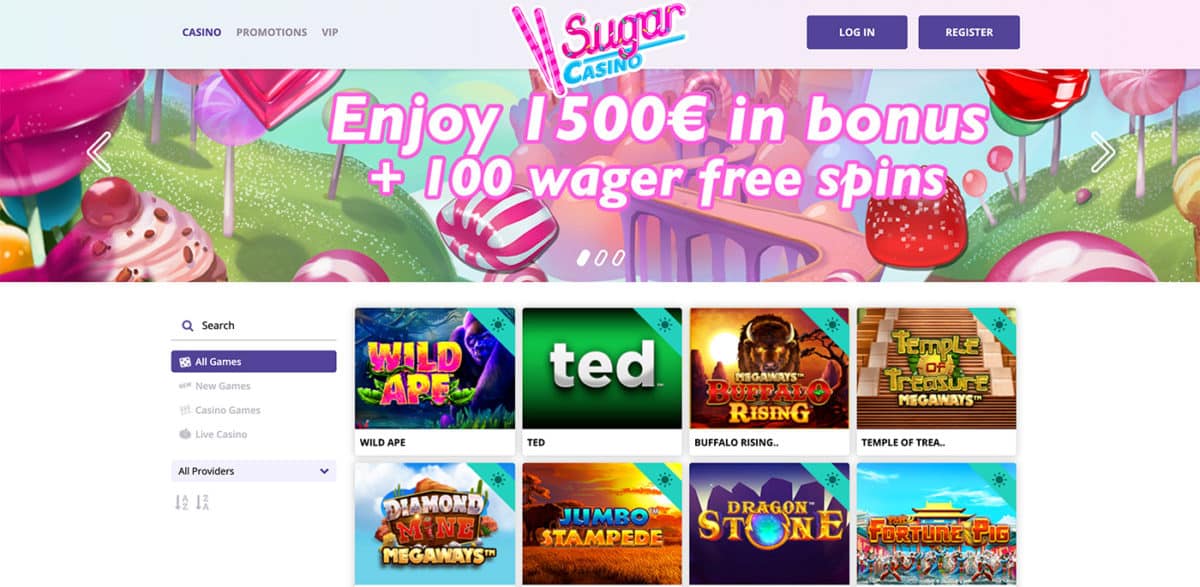1200x587 pixels.
Task: Select the third banner slide indicator
Action: 618,257
